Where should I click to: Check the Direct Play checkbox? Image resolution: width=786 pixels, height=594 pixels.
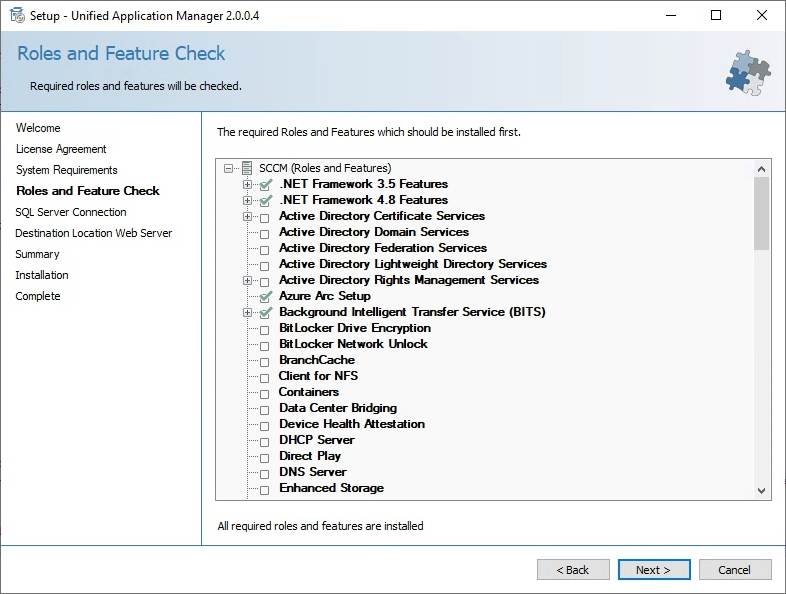tap(265, 458)
